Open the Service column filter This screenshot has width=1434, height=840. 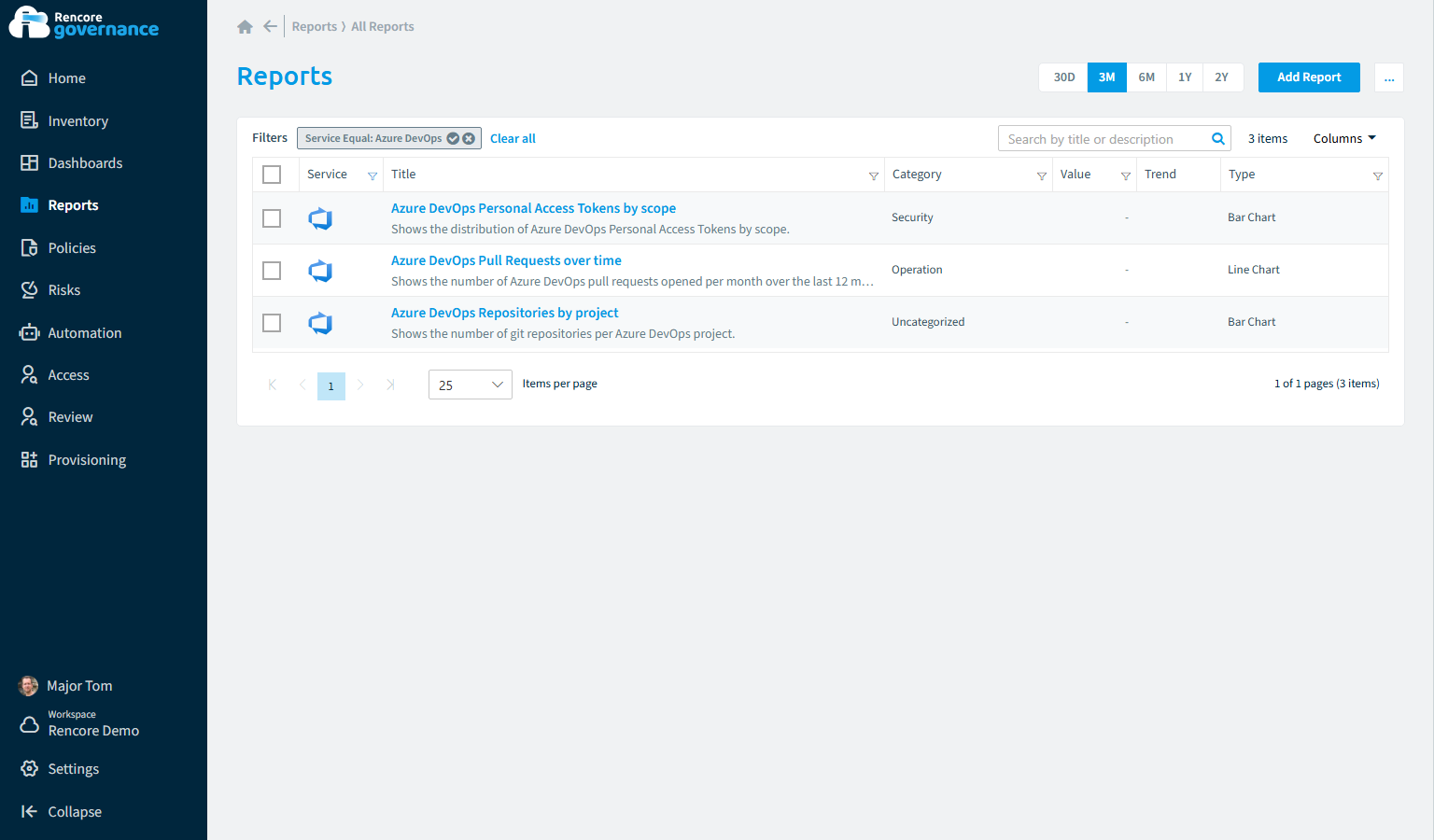pos(373,176)
